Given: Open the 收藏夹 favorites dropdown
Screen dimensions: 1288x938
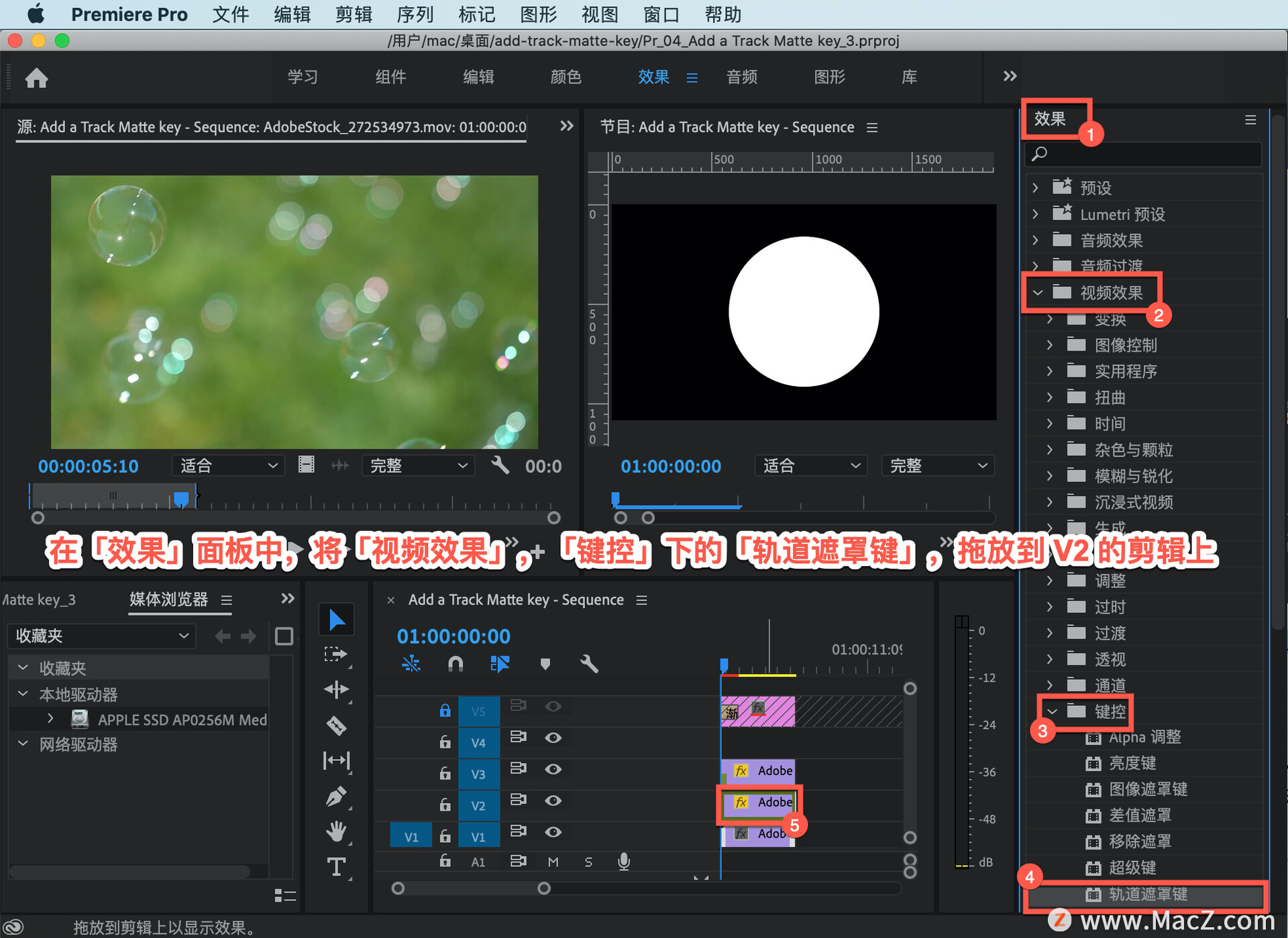Looking at the screenshot, I should [101, 636].
